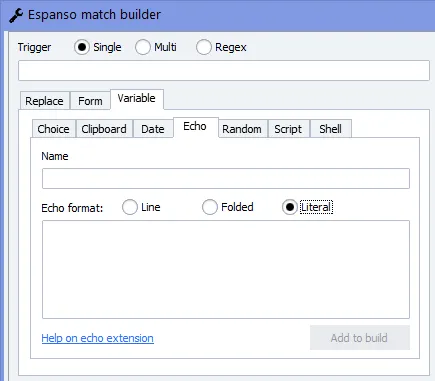Choose the Line echo format
This screenshot has height=381, width=435.
130,207
